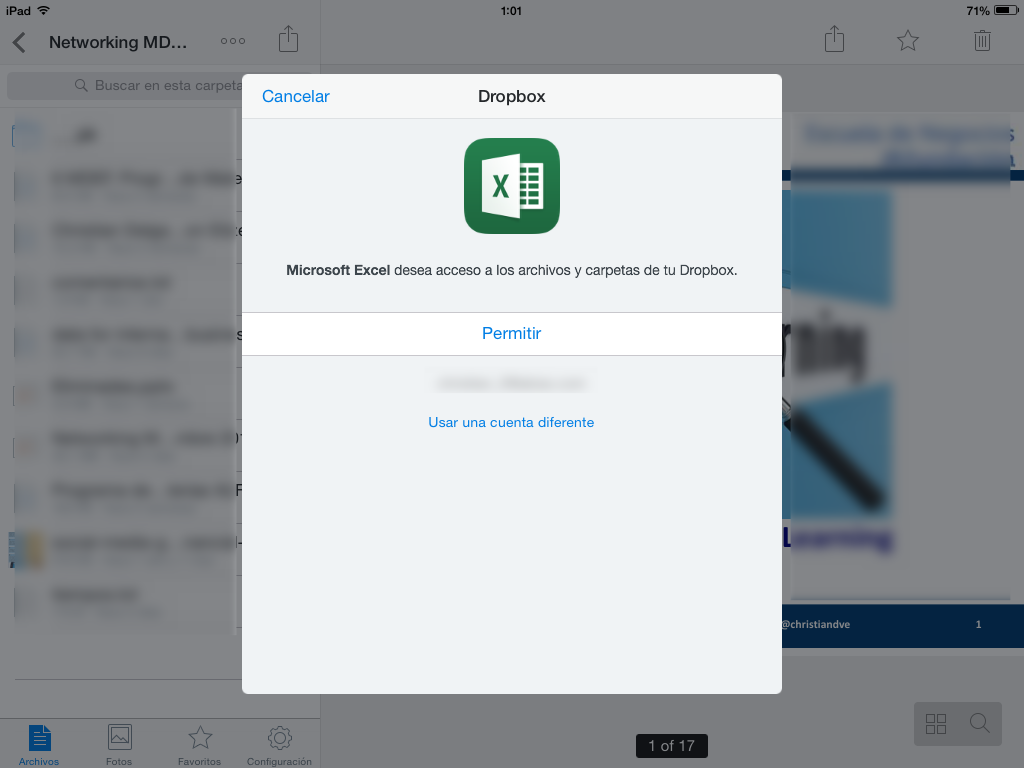Open the three-dot more options menu

click(232, 41)
